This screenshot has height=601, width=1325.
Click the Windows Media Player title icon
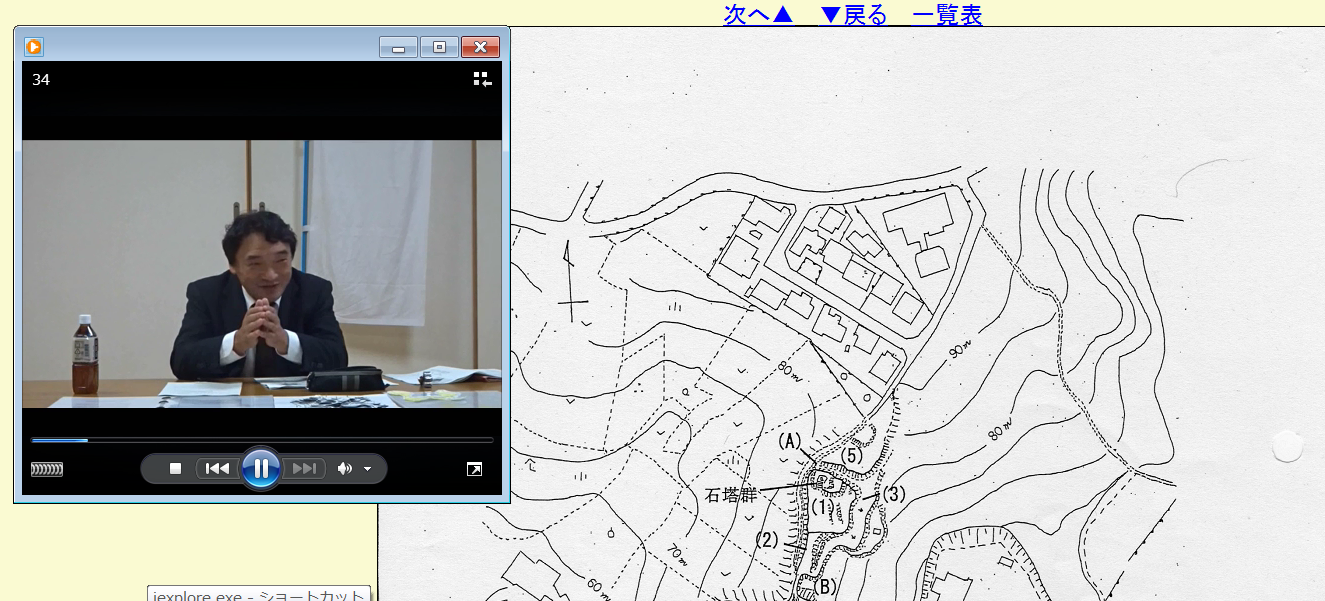(34, 46)
